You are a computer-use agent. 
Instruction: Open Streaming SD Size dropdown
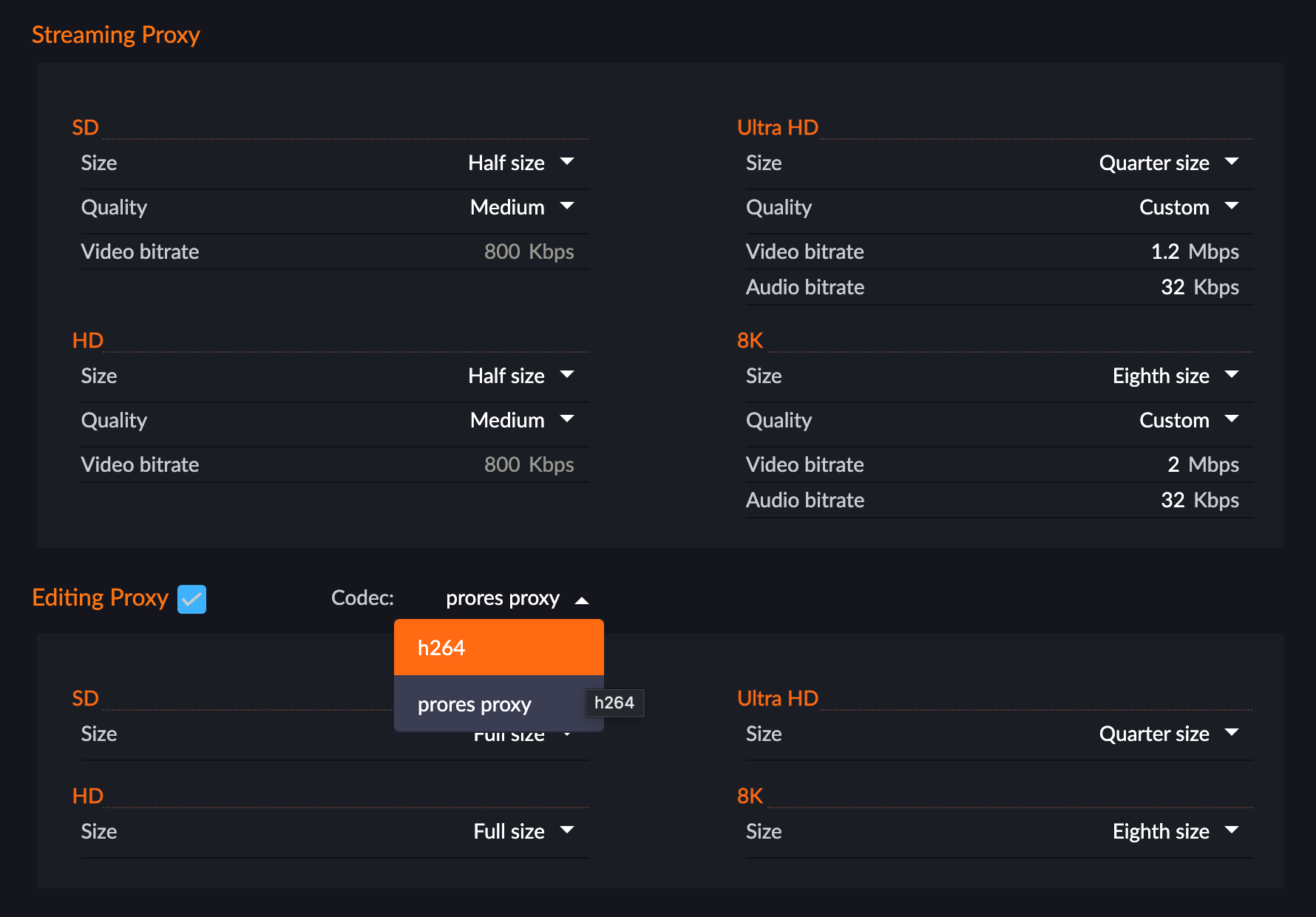point(520,163)
